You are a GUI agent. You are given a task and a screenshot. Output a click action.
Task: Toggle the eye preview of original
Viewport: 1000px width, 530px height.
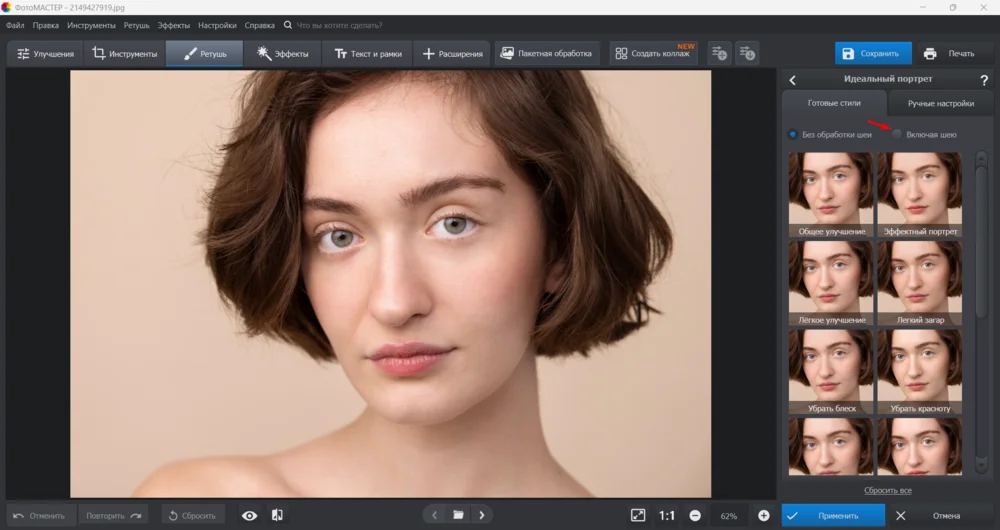pyautogui.click(x=250, y=515)
